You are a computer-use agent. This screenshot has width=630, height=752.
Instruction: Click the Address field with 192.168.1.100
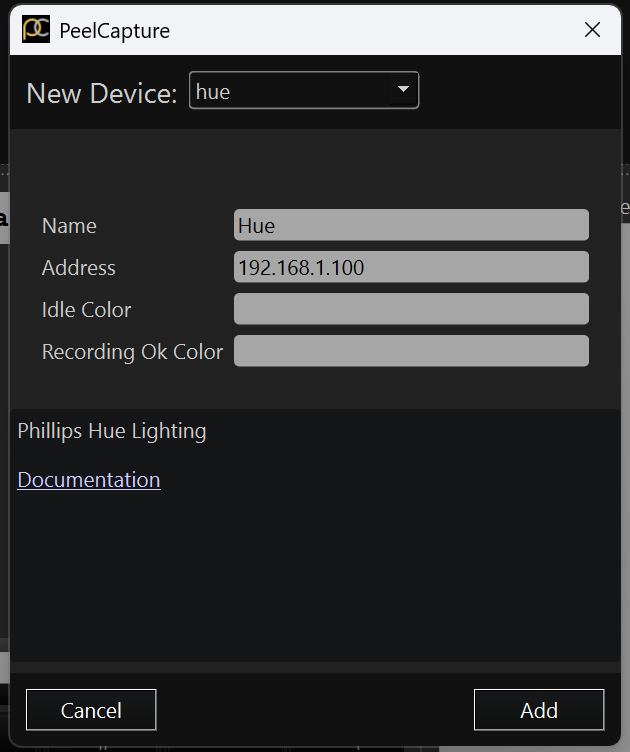point(411,267)
